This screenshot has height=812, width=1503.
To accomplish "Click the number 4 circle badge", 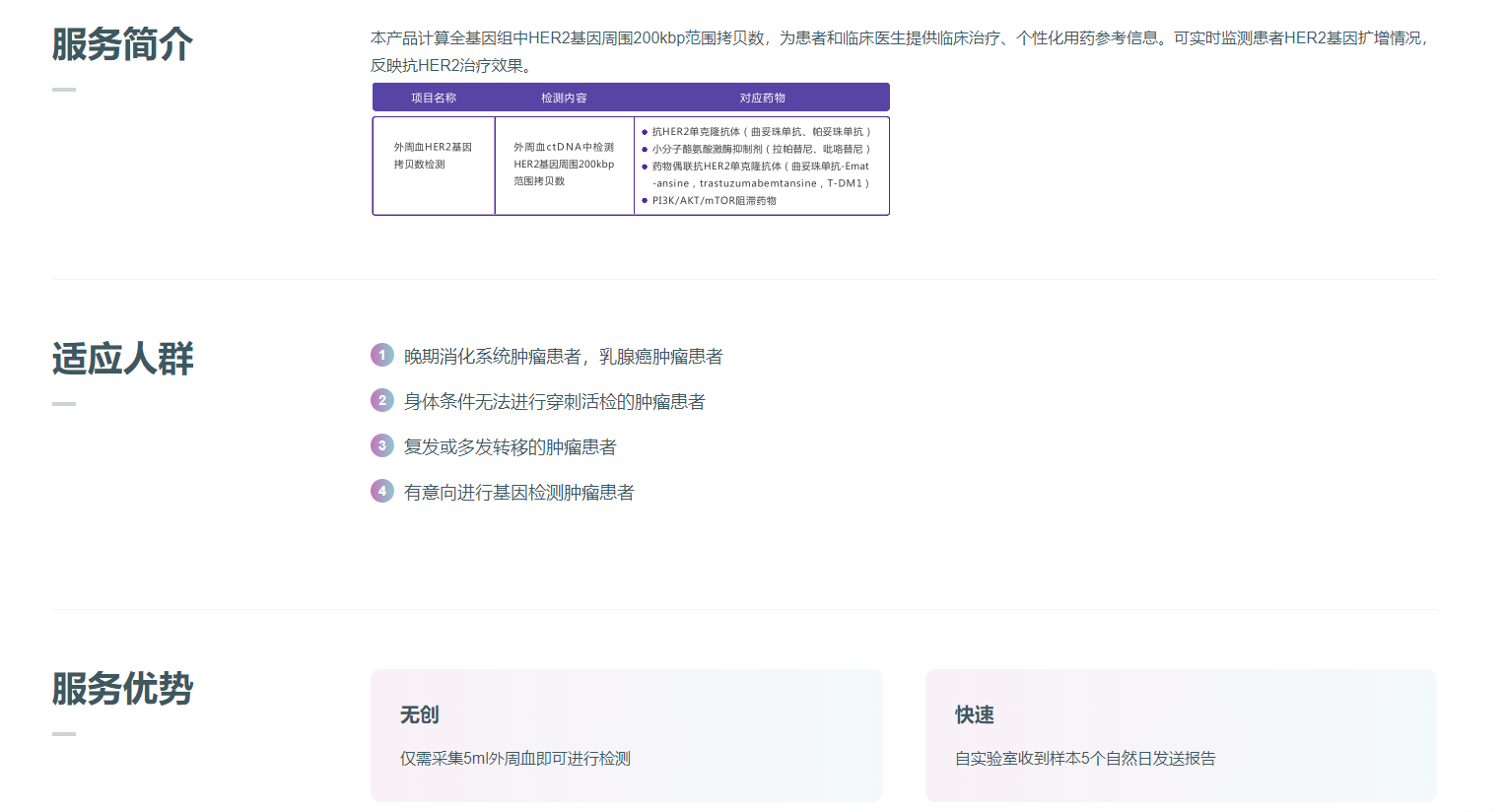I will coord(382,491).
